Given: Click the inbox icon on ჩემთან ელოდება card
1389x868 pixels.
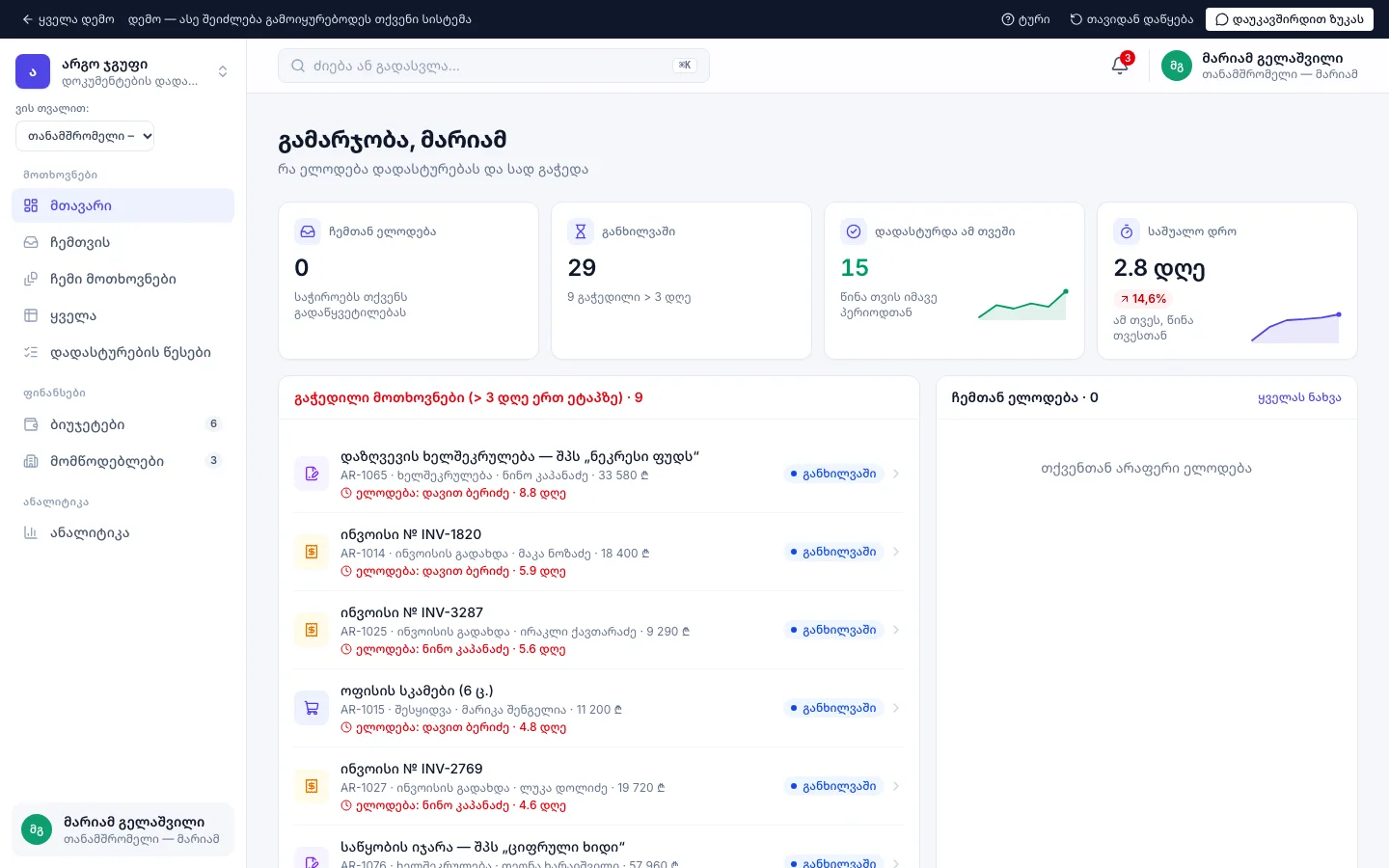Looking at the screenshot, I should (x=308, y=231).
